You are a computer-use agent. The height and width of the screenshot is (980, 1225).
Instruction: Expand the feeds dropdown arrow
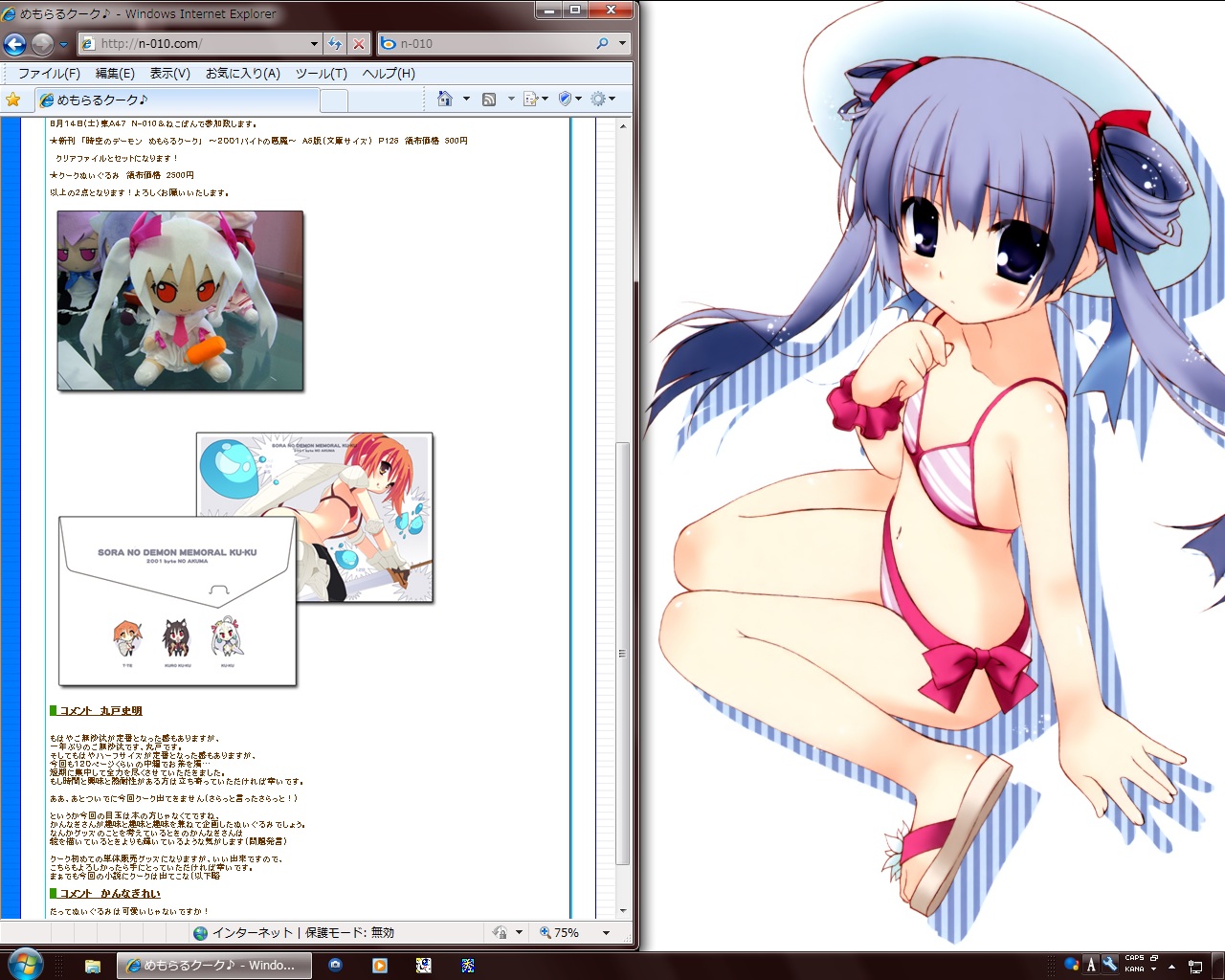click(x=511, y=99)
